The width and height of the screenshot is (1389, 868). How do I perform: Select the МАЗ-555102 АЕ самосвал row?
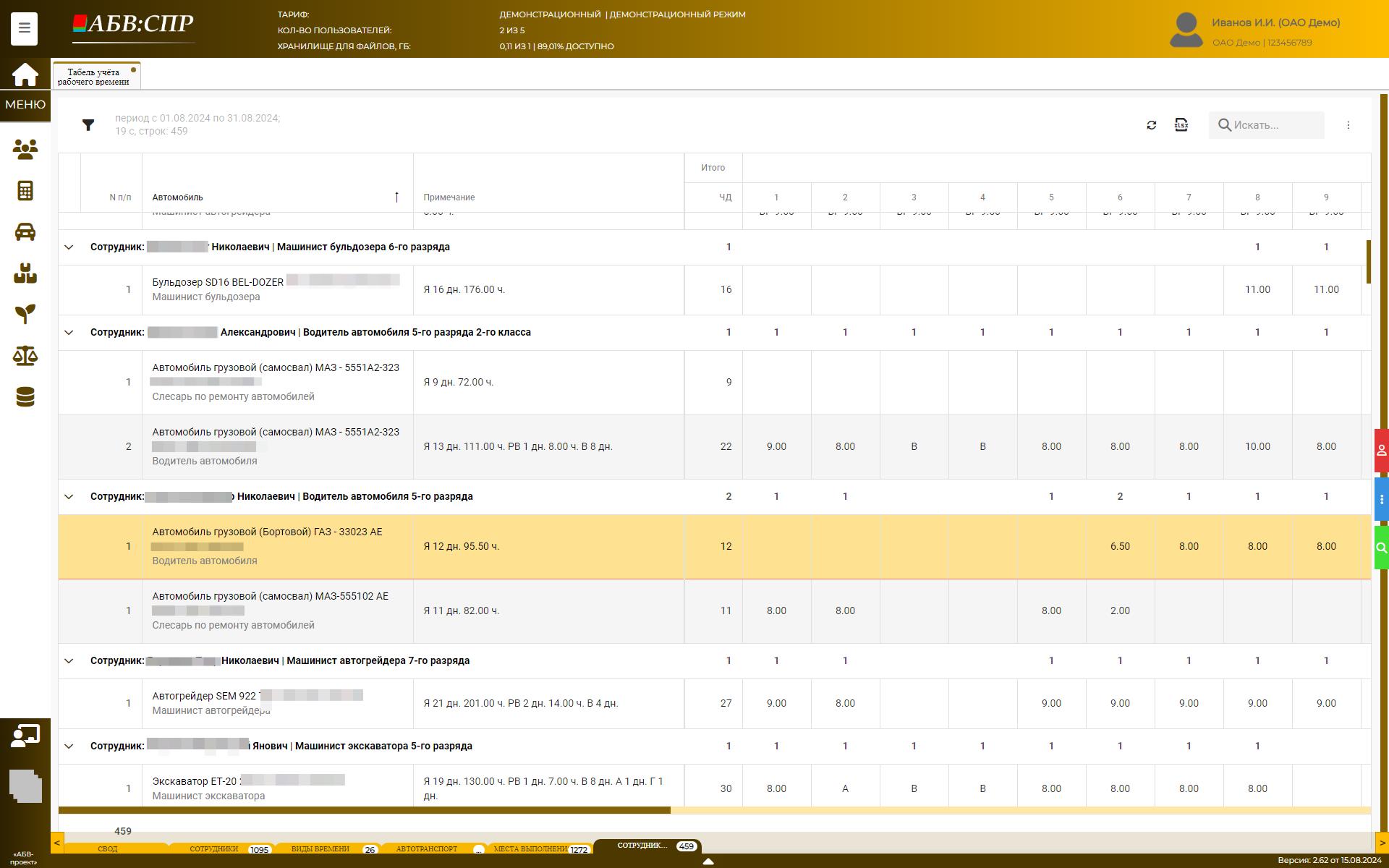point(714,610)
